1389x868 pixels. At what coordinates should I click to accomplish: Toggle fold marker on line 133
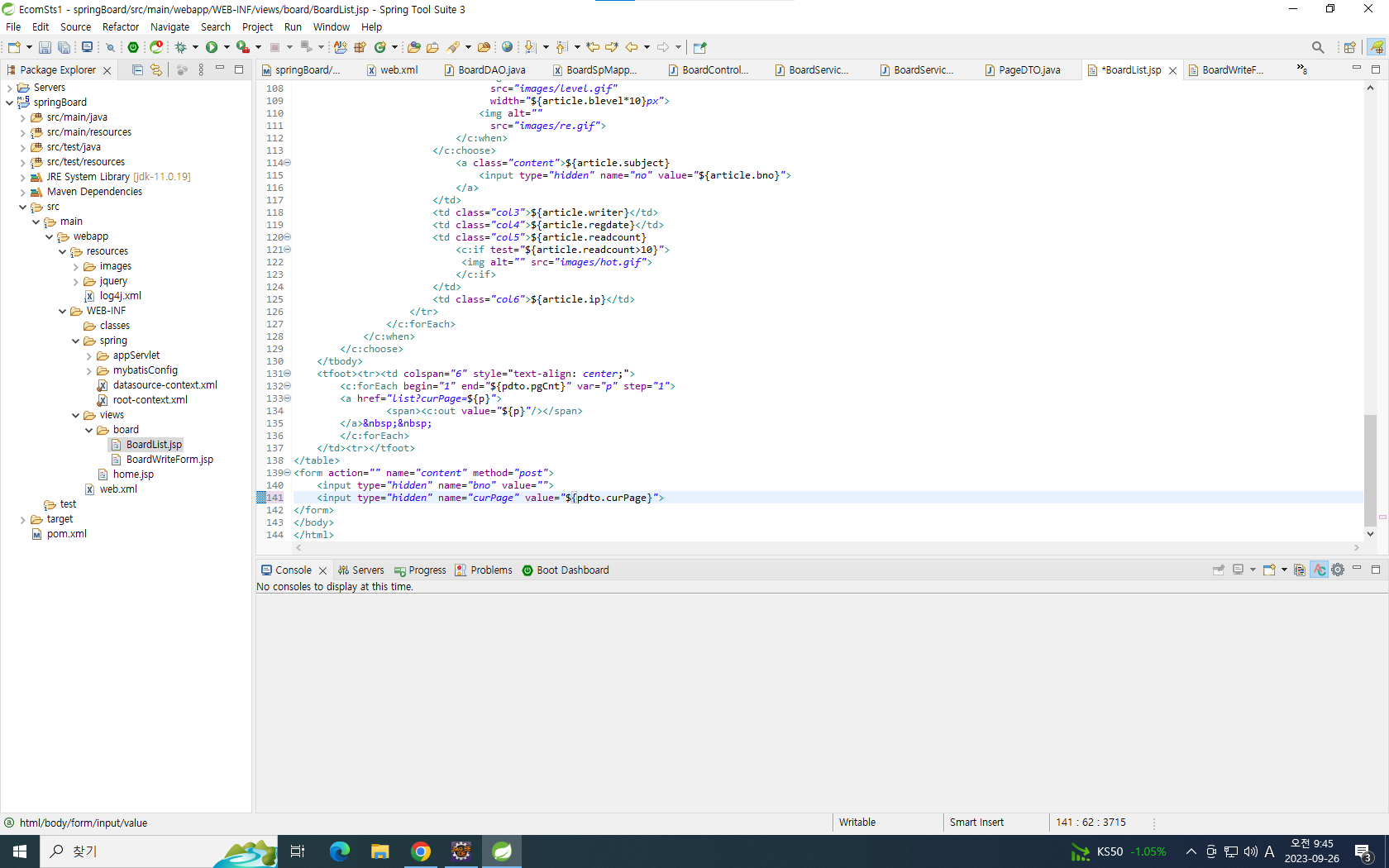click(x=288, y=398)
